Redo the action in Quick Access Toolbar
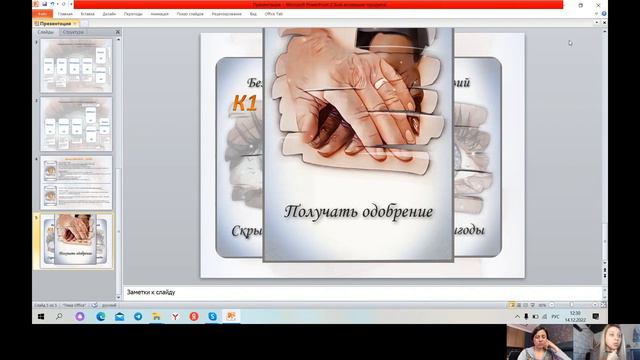Screen dimensions: 640x360 click(x=64, y=4)
